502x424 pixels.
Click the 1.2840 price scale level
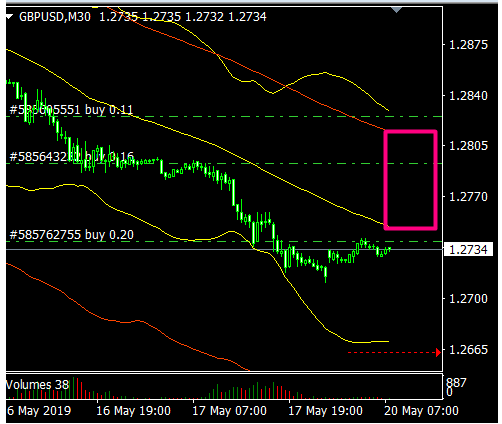pos(468,96)
